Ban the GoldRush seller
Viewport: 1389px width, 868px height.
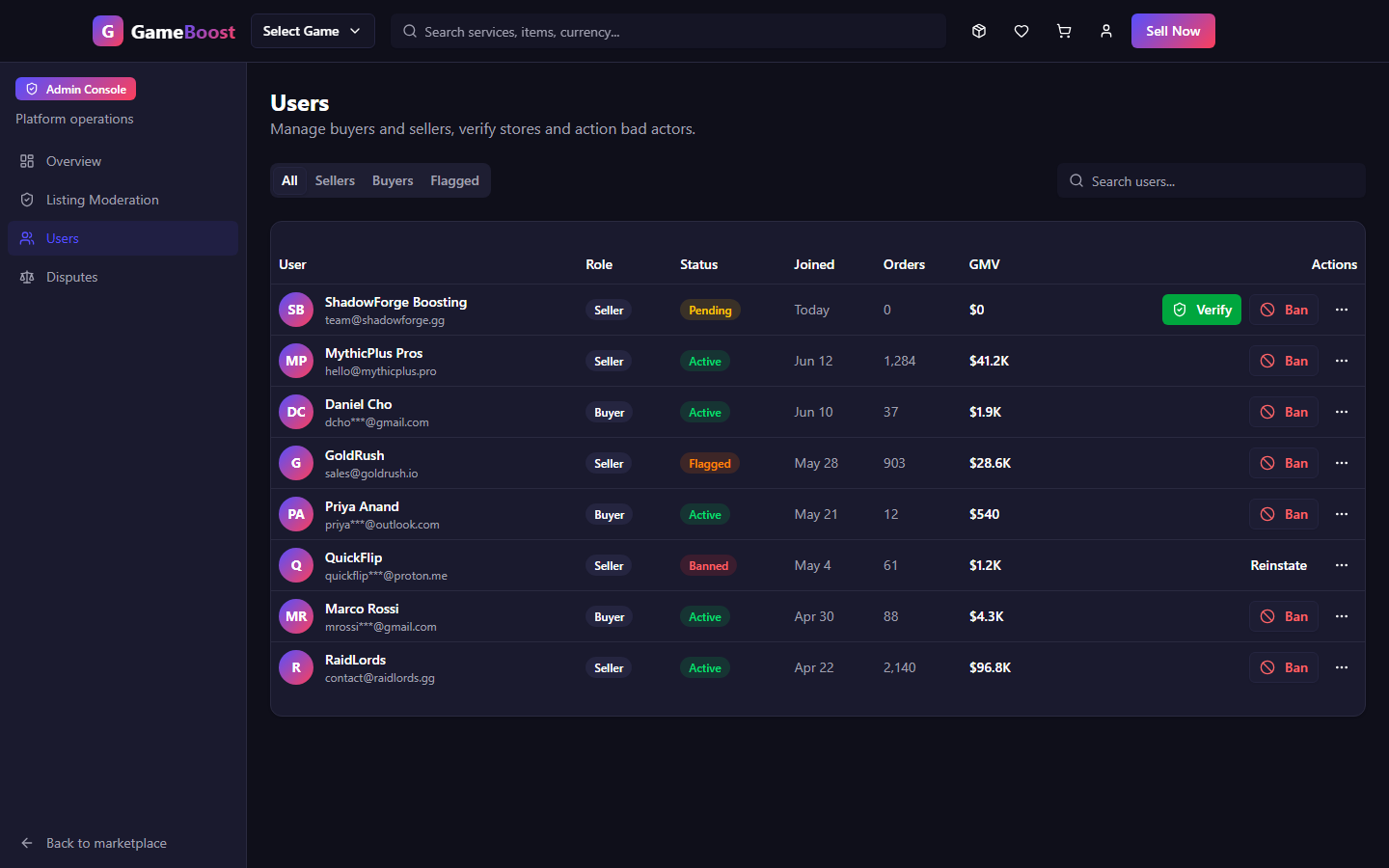click(1284, 463)
